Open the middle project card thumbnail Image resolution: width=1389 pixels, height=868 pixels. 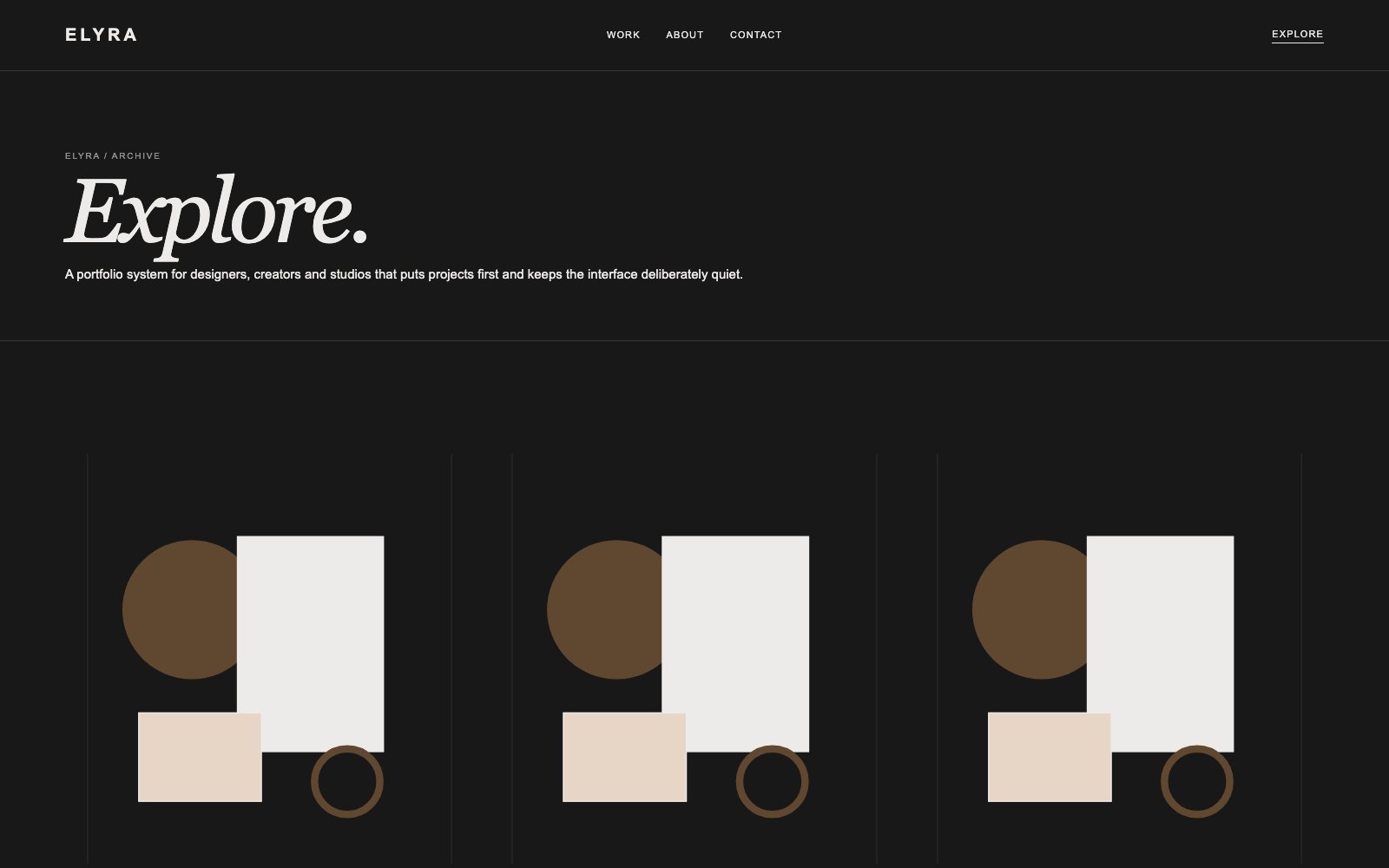pos(694,660)
